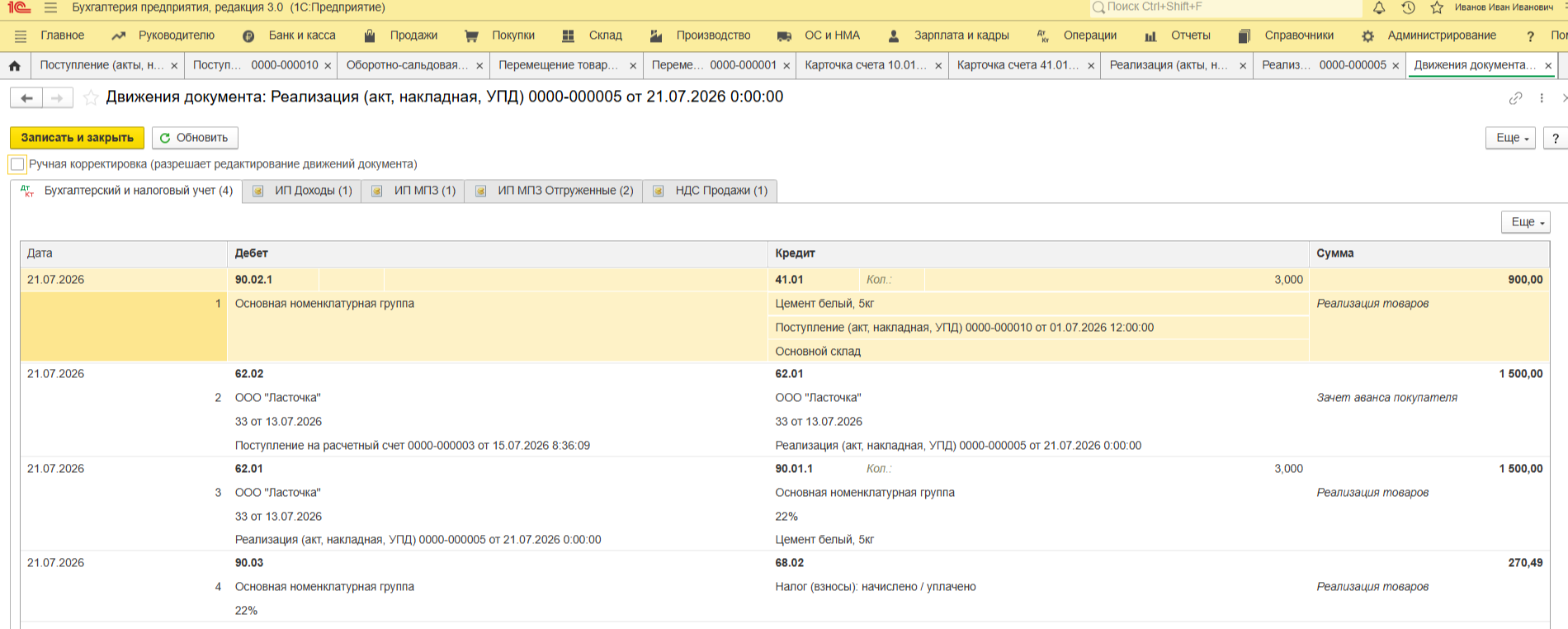Close the Поступ… 0000-000010 tab
Viewport: 1568px width, 629px height.
[328, 66]
